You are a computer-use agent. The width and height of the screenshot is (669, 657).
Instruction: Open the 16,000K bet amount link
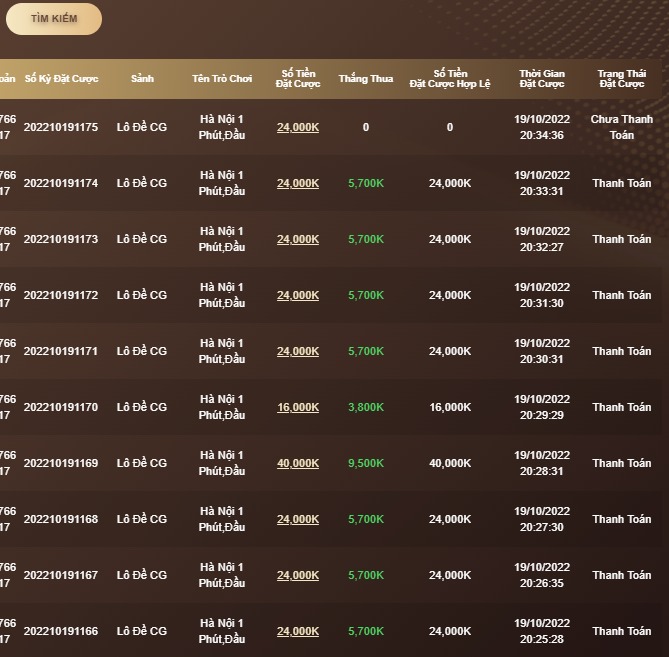[x=298, y=408]
